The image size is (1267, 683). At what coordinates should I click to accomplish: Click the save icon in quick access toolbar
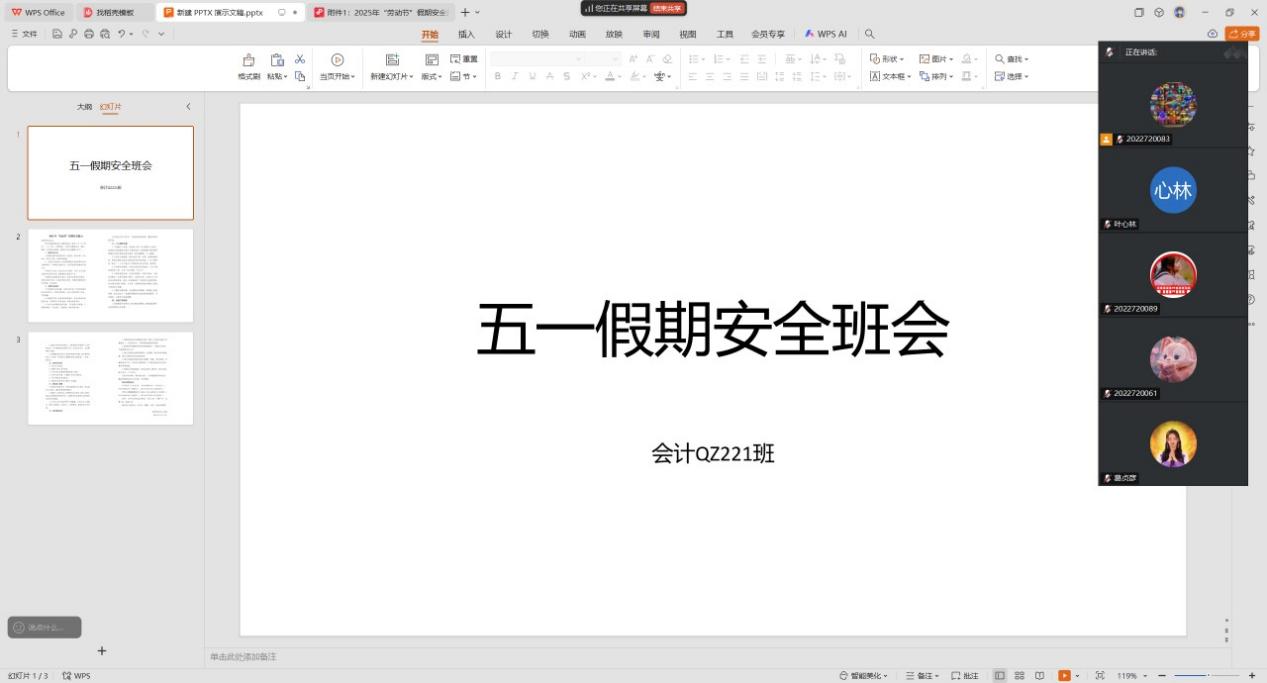57,34
